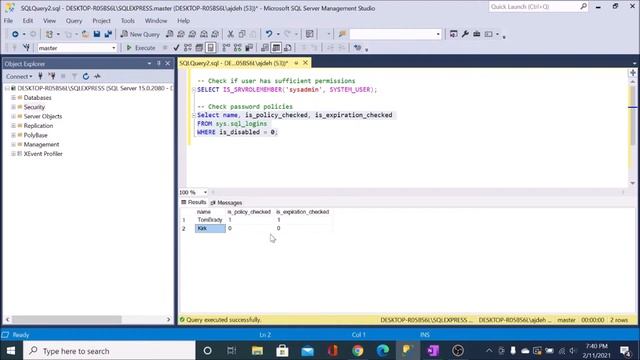
Task: Click the Execute button
Action: [141, 48]
